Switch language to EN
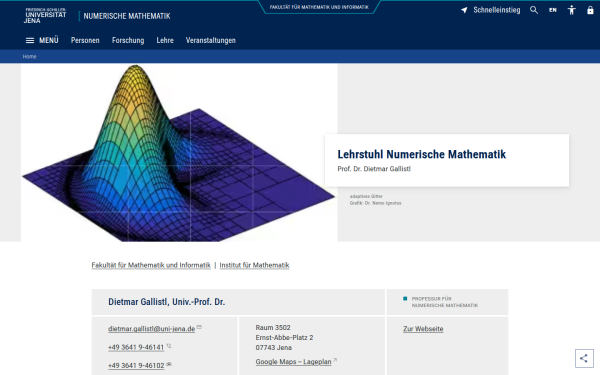This screenshot has height=375, width=600. (553, 10)
